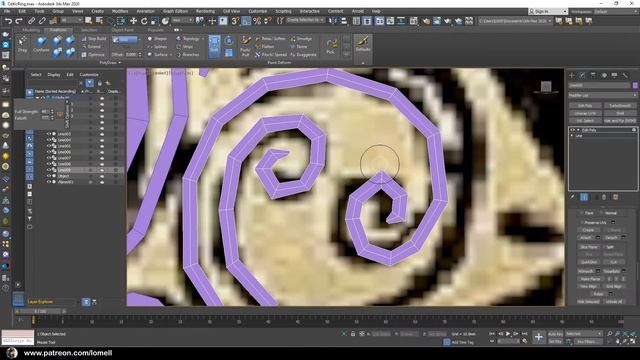This screenshot has height=360, width=640.
Task: Select the Select and Rotate tool
Action: click(144, 21)
